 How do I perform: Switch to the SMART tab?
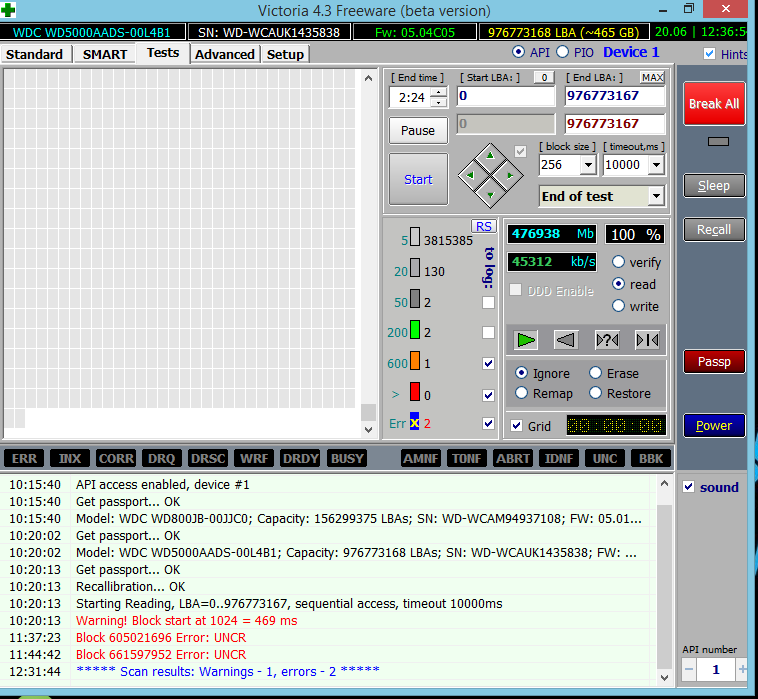(x=104, y=54)
